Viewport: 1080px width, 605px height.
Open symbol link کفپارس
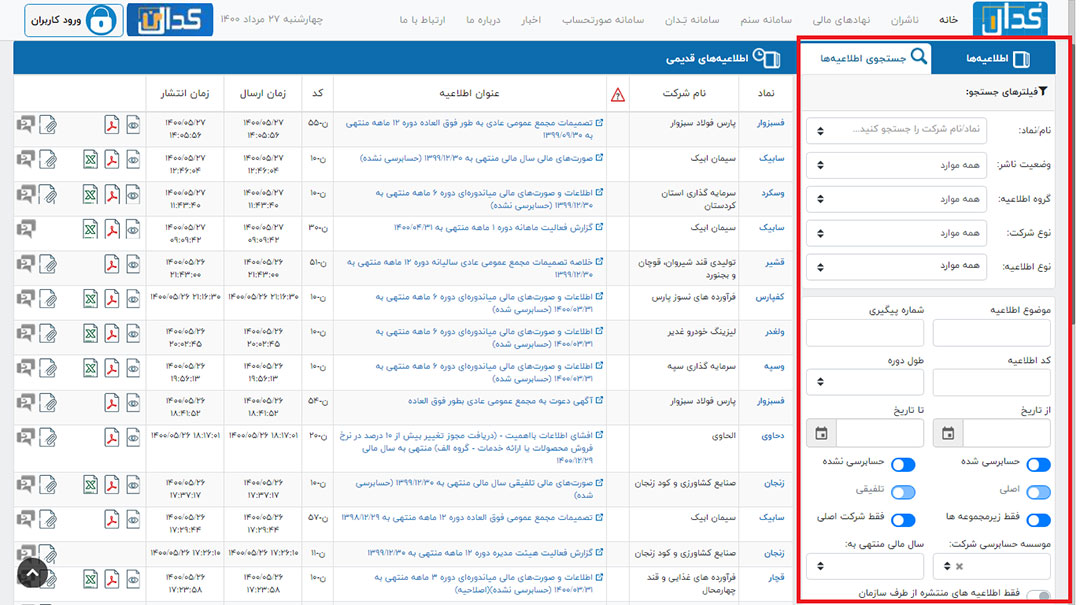coord(770,297)
